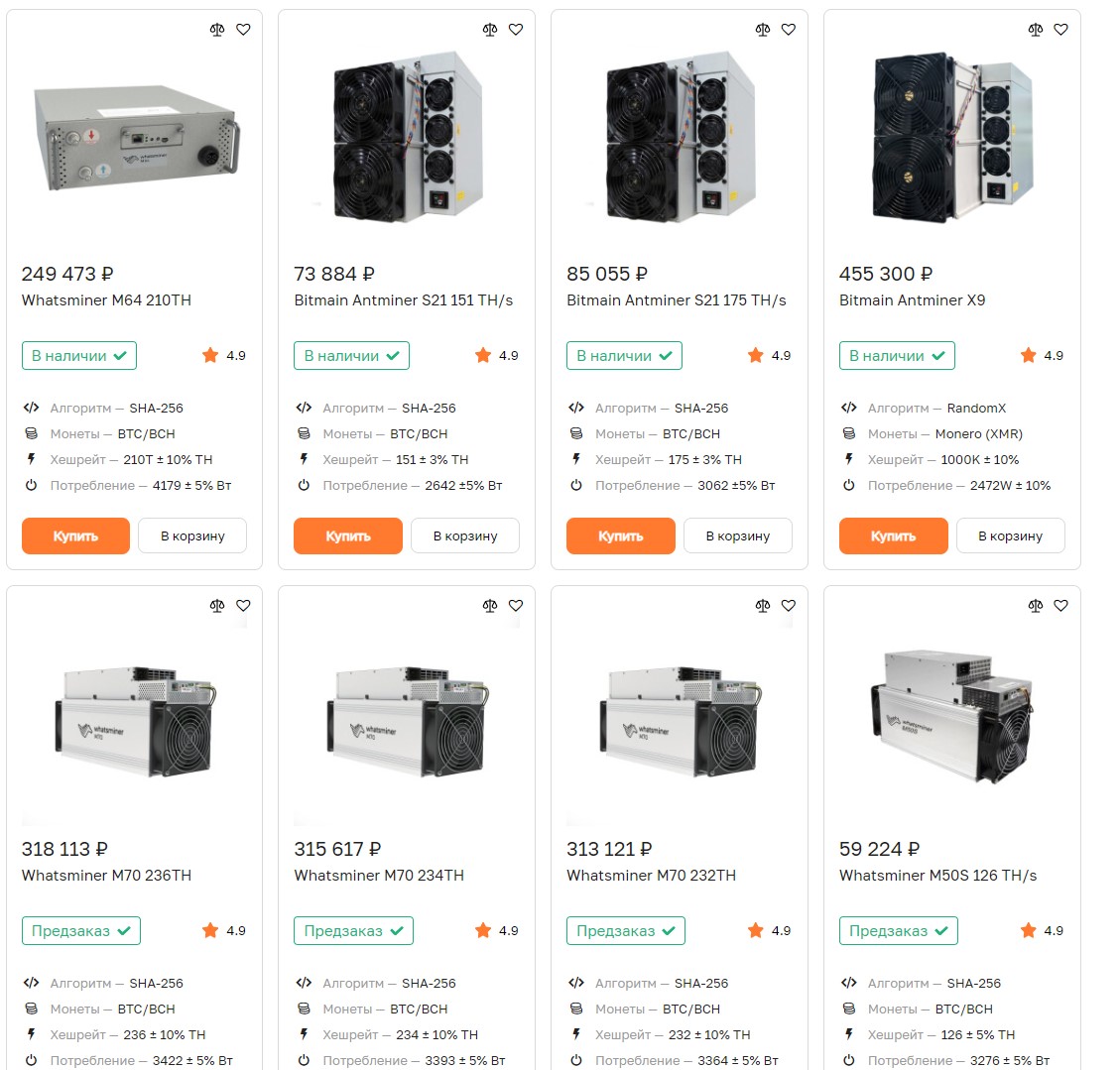Put Antminer X9 in the cart
Viewport: 1120px width, 1070px height.
tap(1011, 536)
